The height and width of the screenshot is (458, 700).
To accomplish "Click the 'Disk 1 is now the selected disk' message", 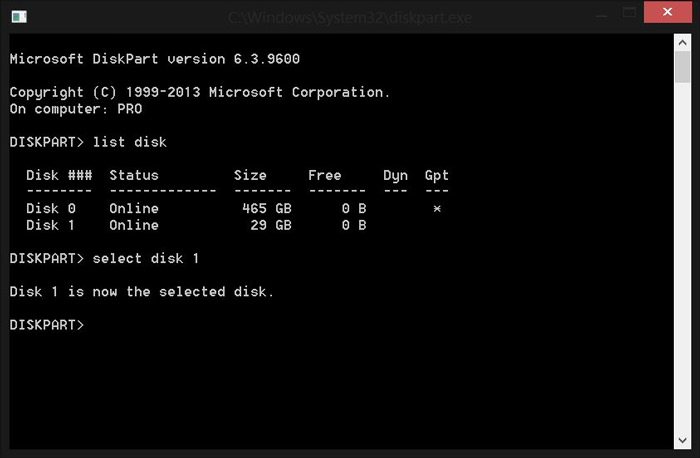I will [141, 292].
